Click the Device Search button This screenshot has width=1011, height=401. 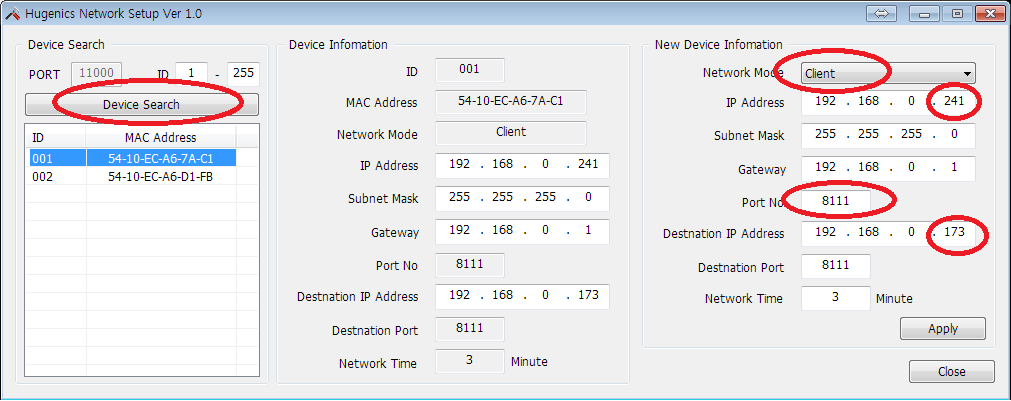142,104
